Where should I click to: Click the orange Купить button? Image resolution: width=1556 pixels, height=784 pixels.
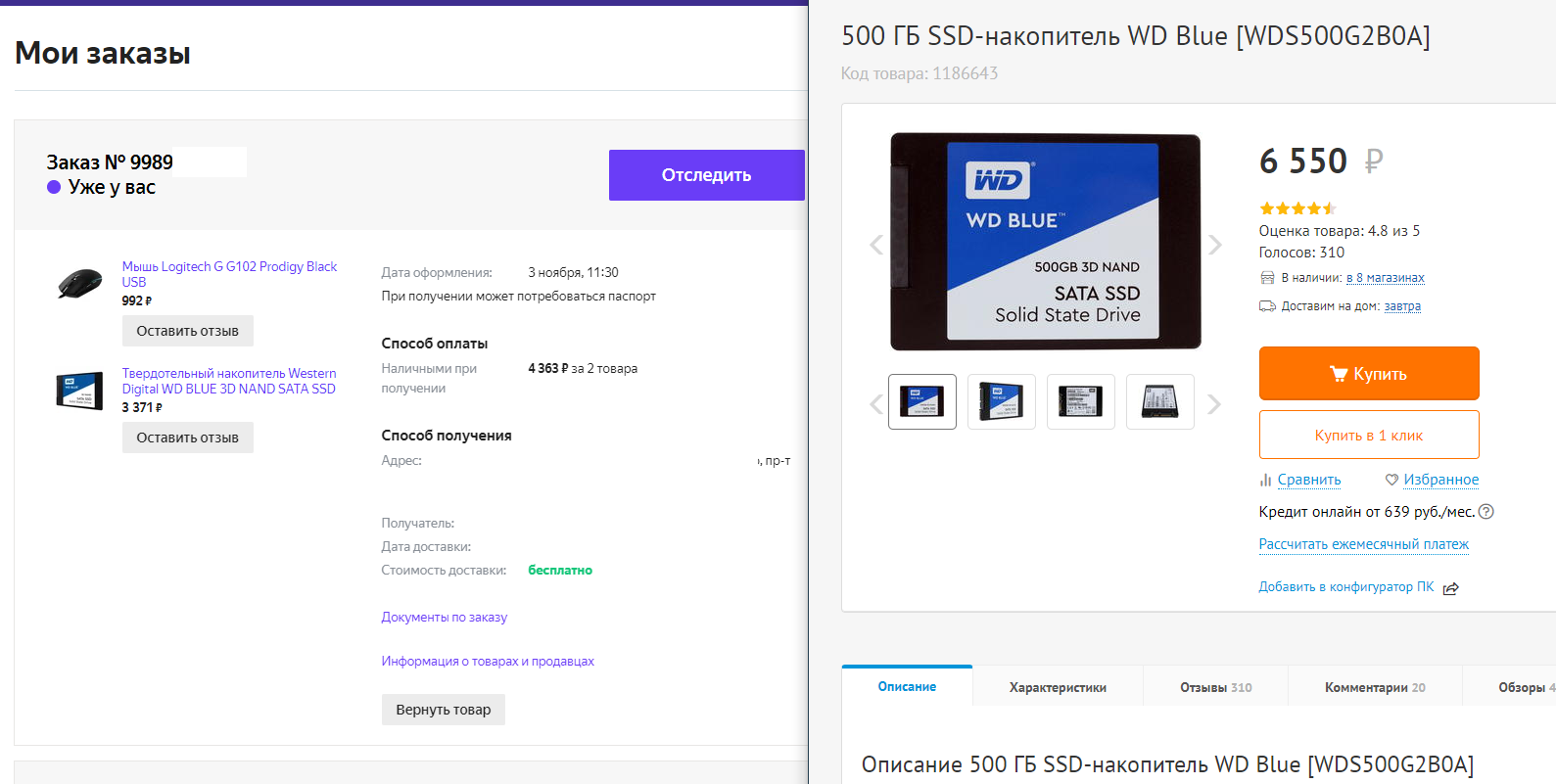1369,373
